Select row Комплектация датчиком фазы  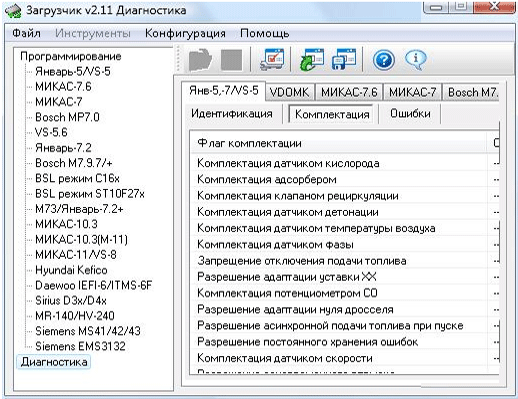(345, 245)
